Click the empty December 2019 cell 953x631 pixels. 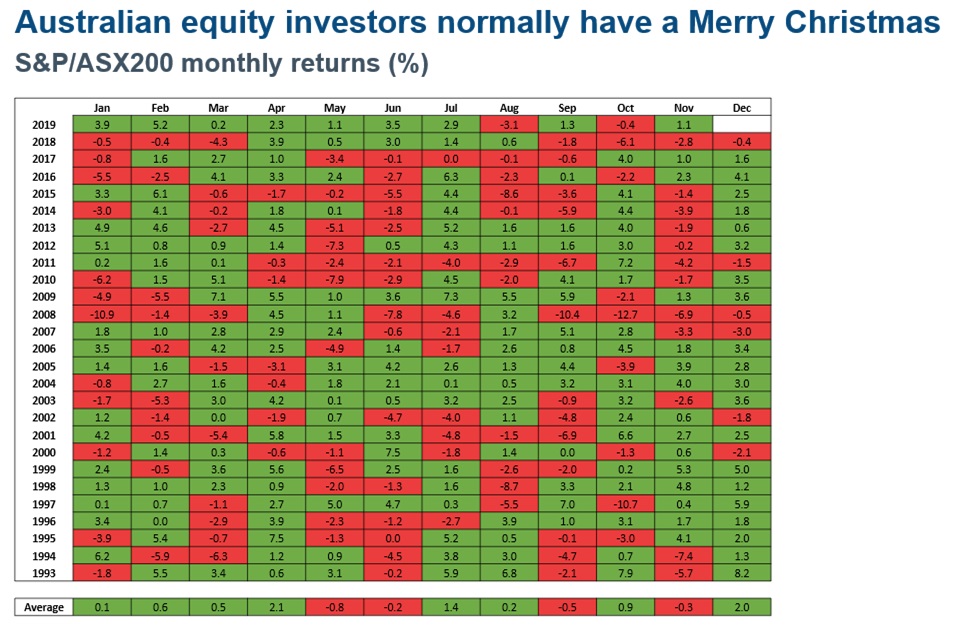[742, 125]
